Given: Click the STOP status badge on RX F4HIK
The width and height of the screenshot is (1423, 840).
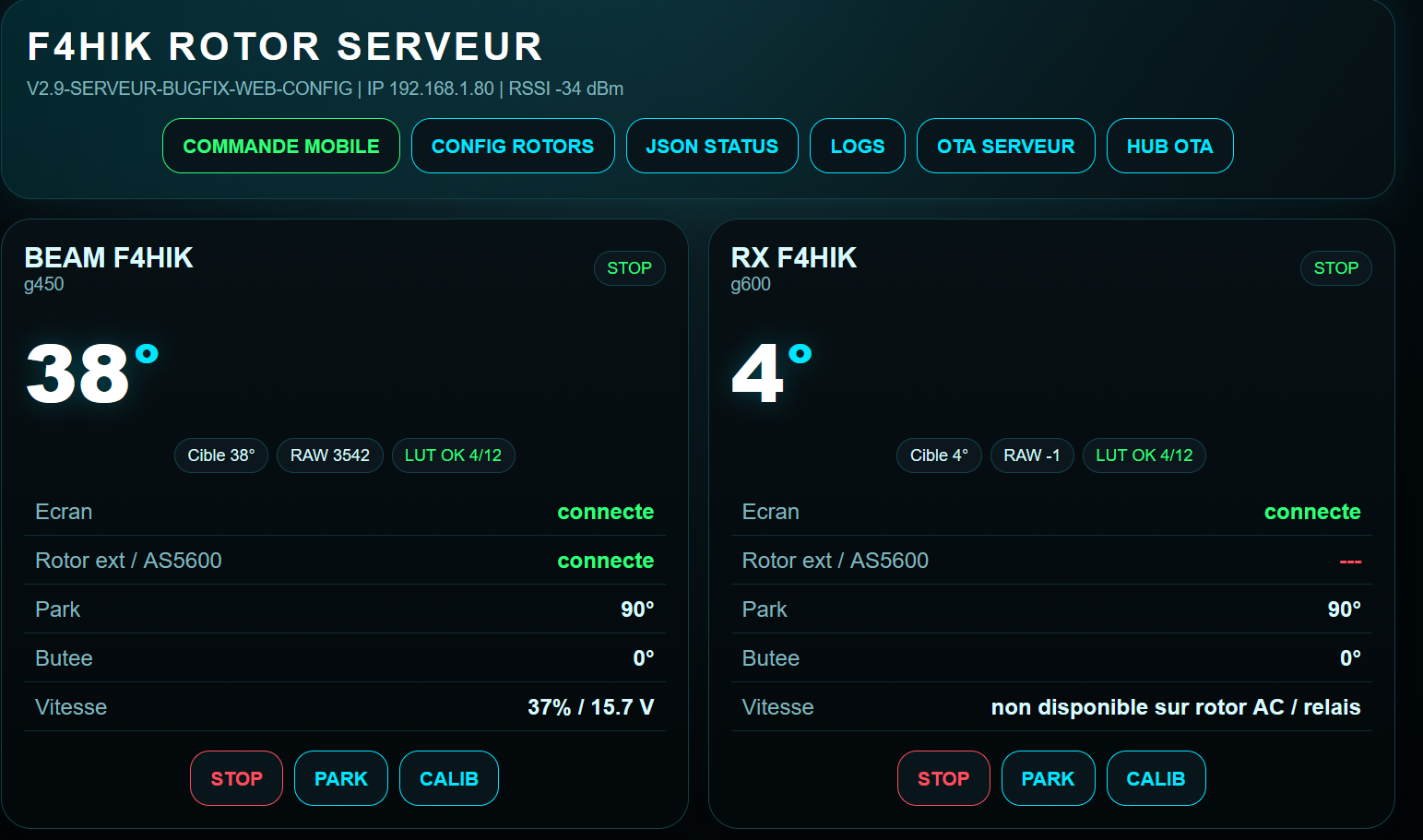Looking at the screenshot, I should click(x=1336, y=268).
